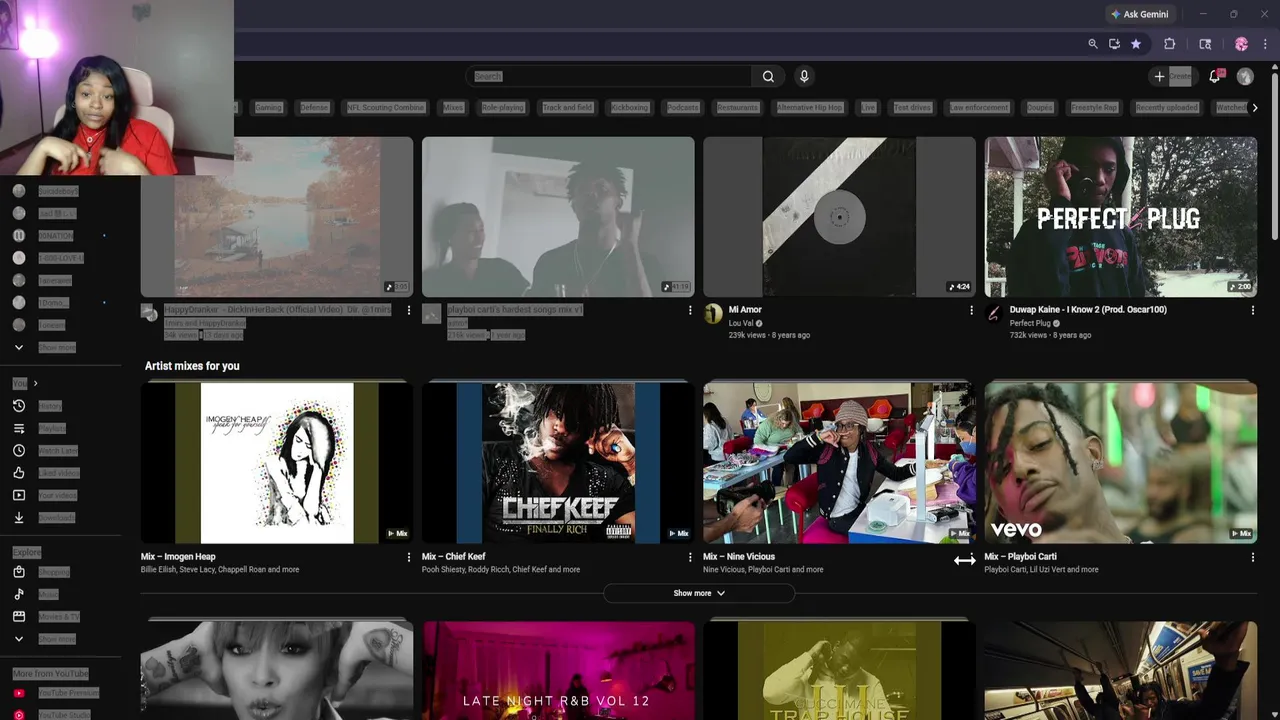Select the Freestyle Rap chip

click(1094, 107)
